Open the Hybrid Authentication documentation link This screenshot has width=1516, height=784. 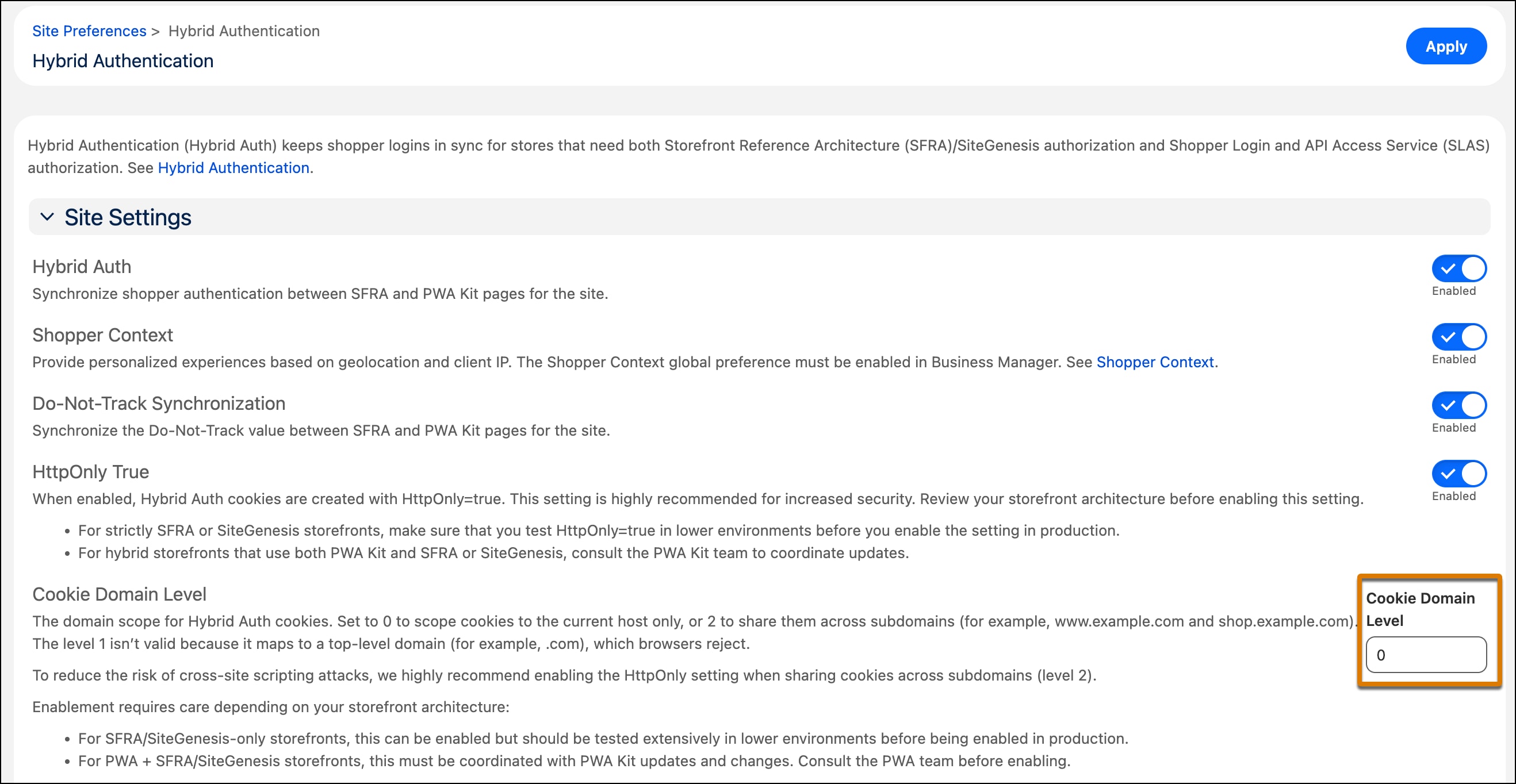tap(233, 168)
